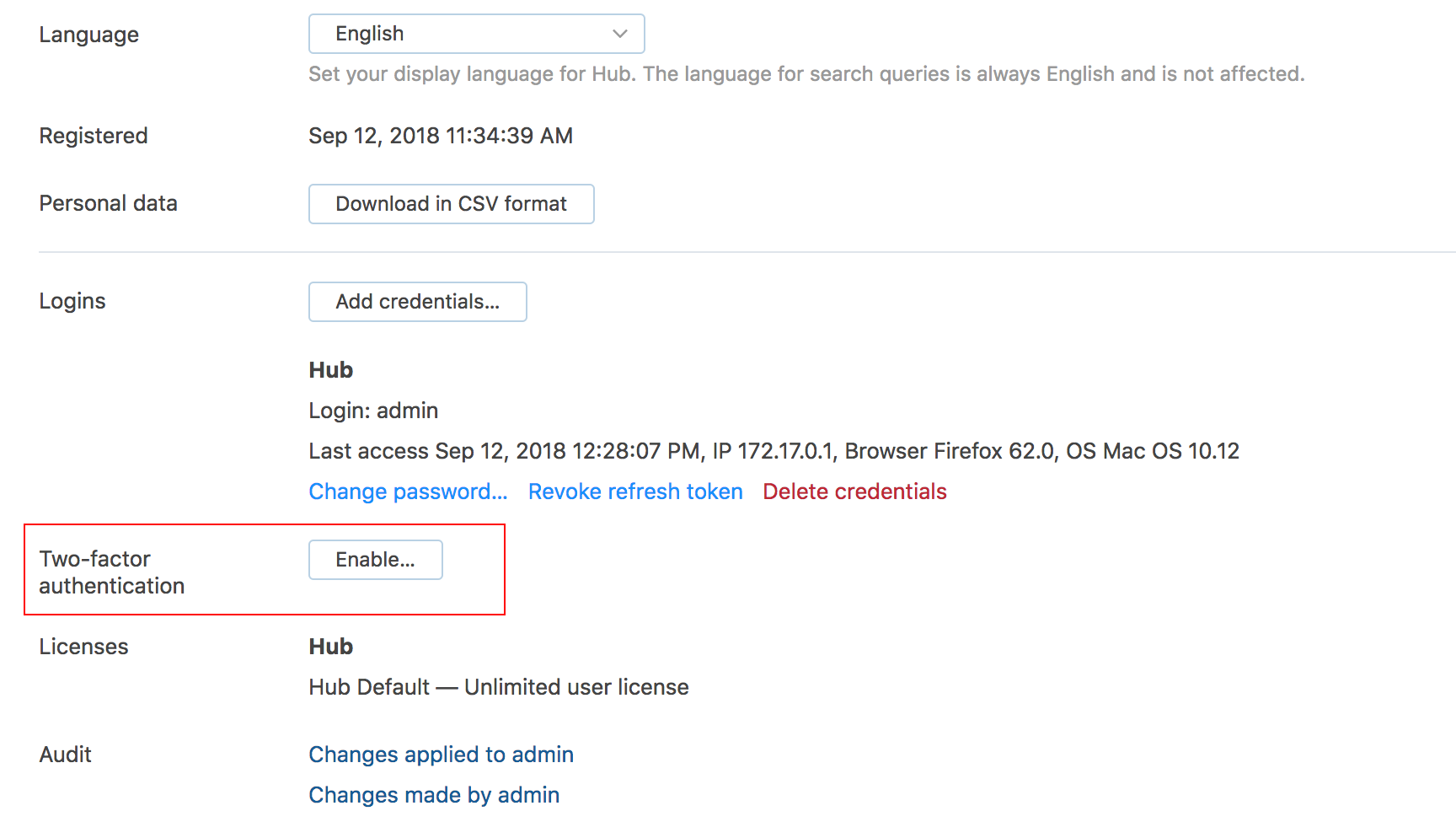Click the Add credentials button
Image resolution: width=1456 pixels, height=838 pixels.
417,302
